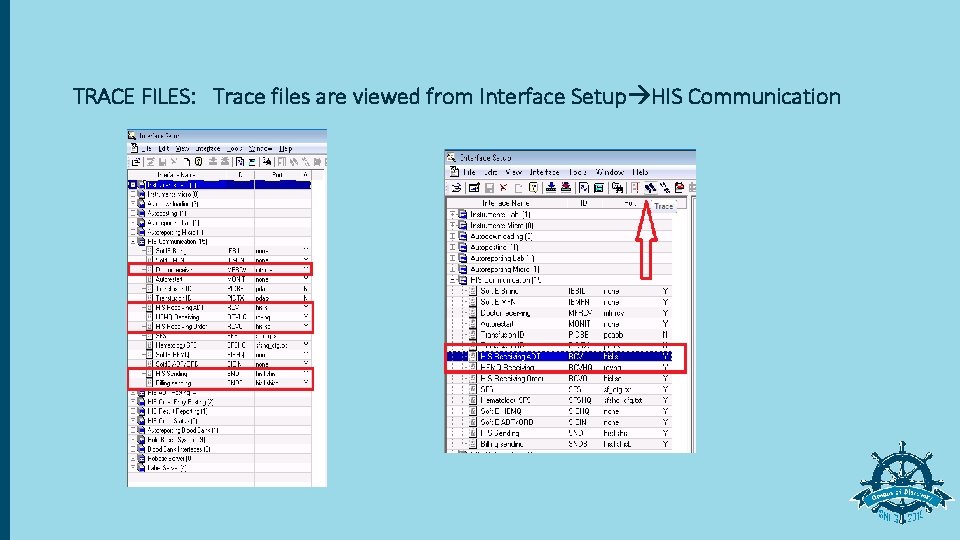
Task: Open View menu in larger window
Action: [x=513, y=172]
